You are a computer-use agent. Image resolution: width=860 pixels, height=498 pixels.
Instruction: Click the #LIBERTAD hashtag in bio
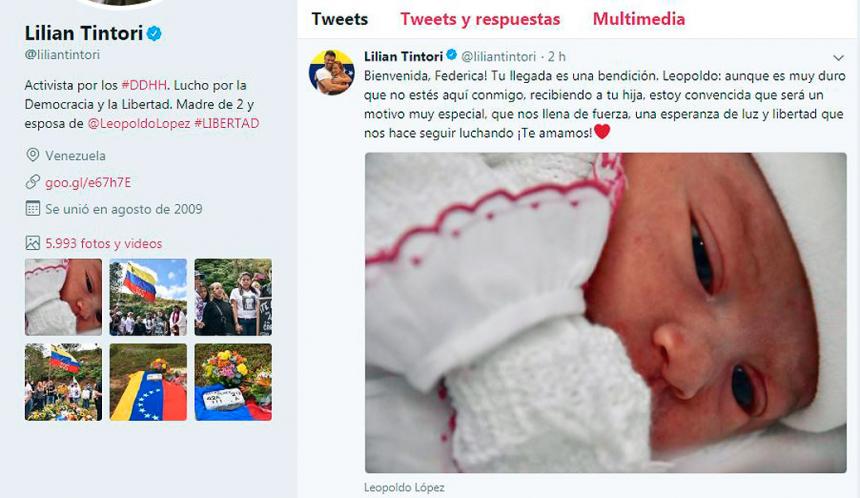tap(227, 123)
